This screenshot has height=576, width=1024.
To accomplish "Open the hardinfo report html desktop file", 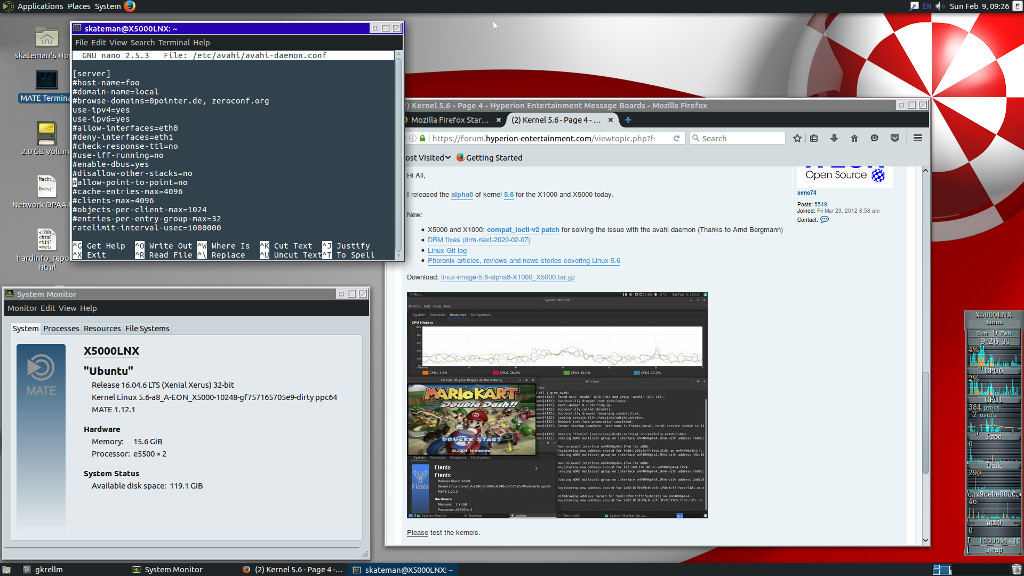I will click(46, 240).
